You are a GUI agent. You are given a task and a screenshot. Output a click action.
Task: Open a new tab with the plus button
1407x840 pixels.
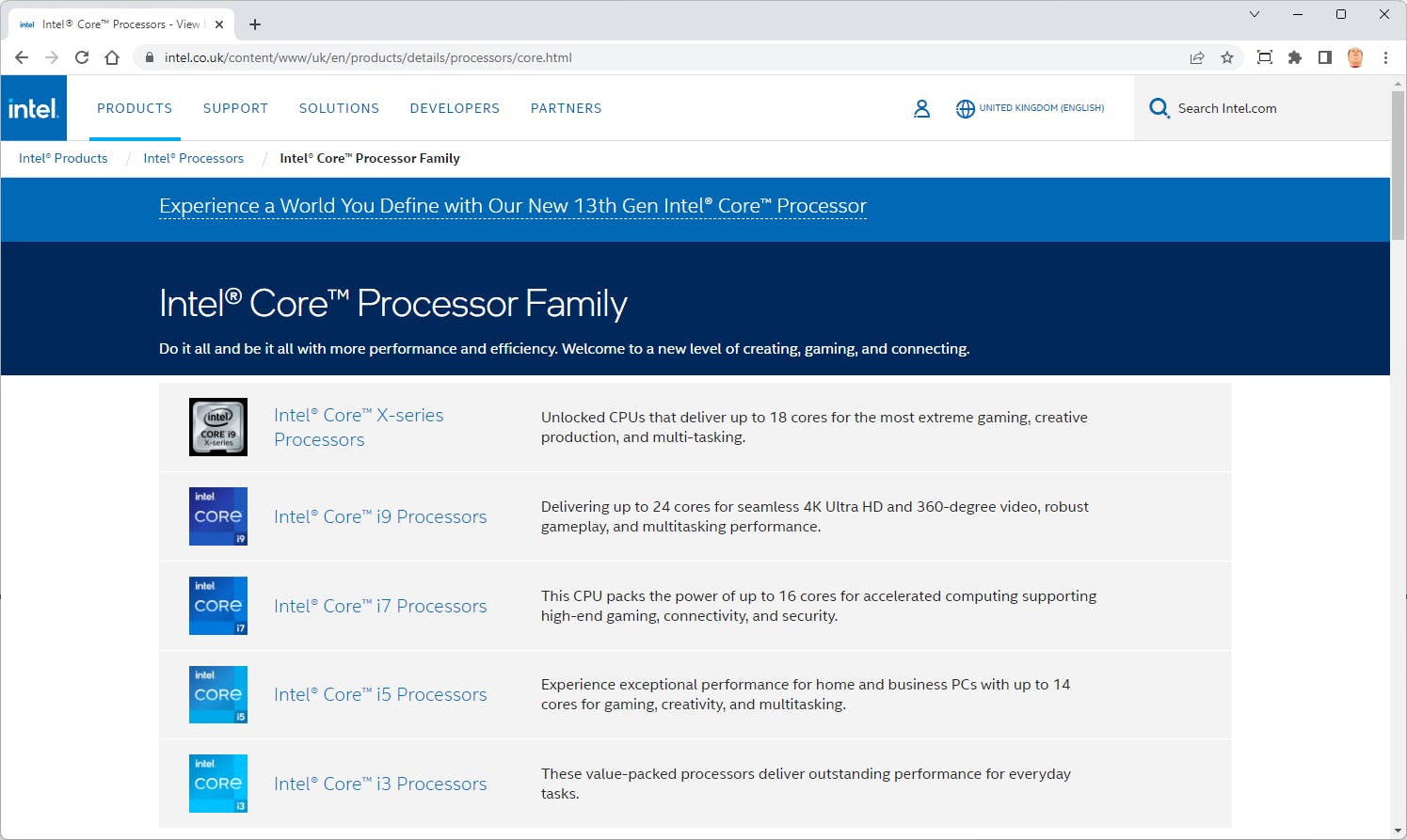tap(255, 24)
